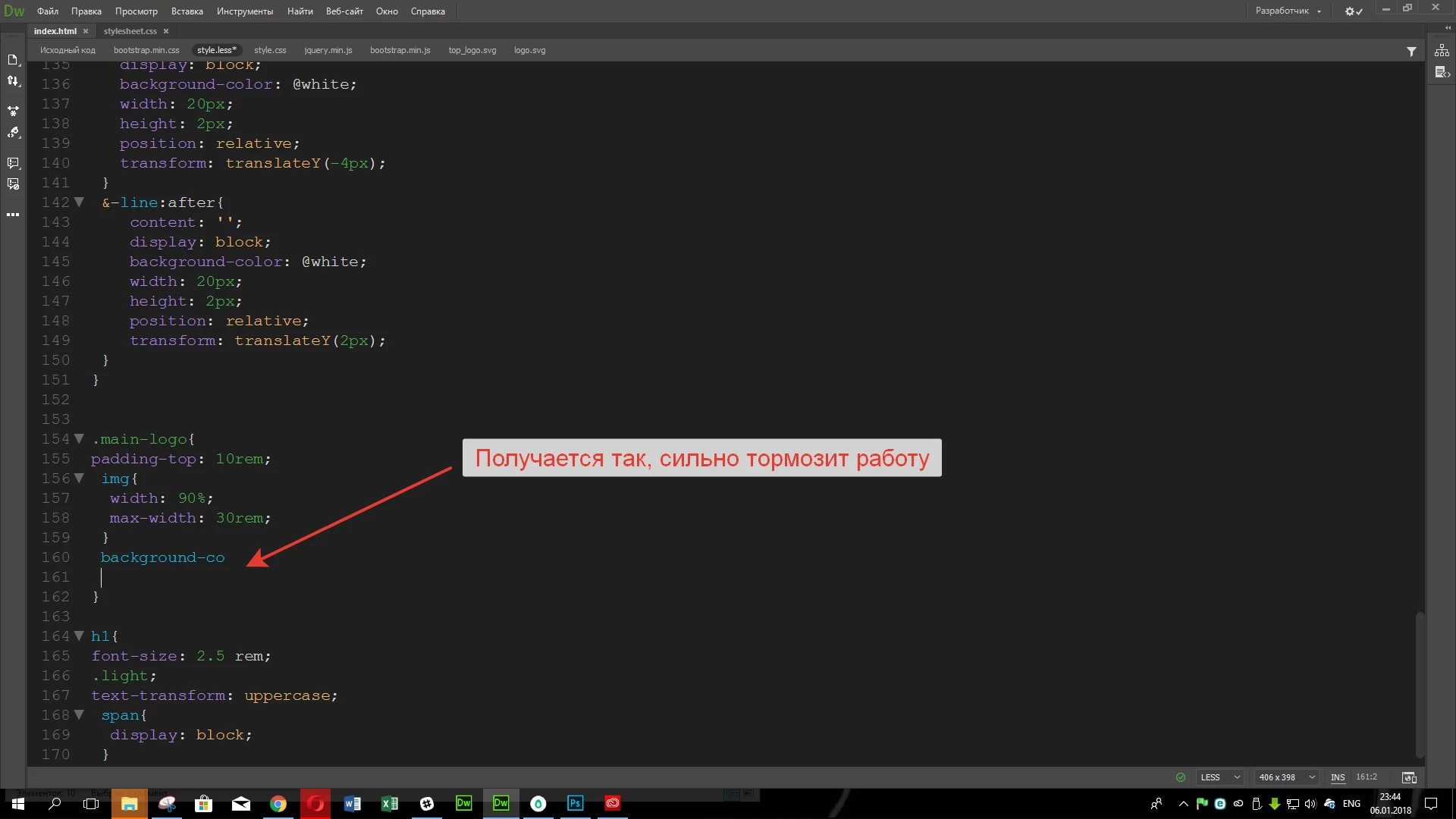Click the Format Source Code icon
Image resolution: width=1456 pixels, height=819 pixels.
click(x=13, y=133)
